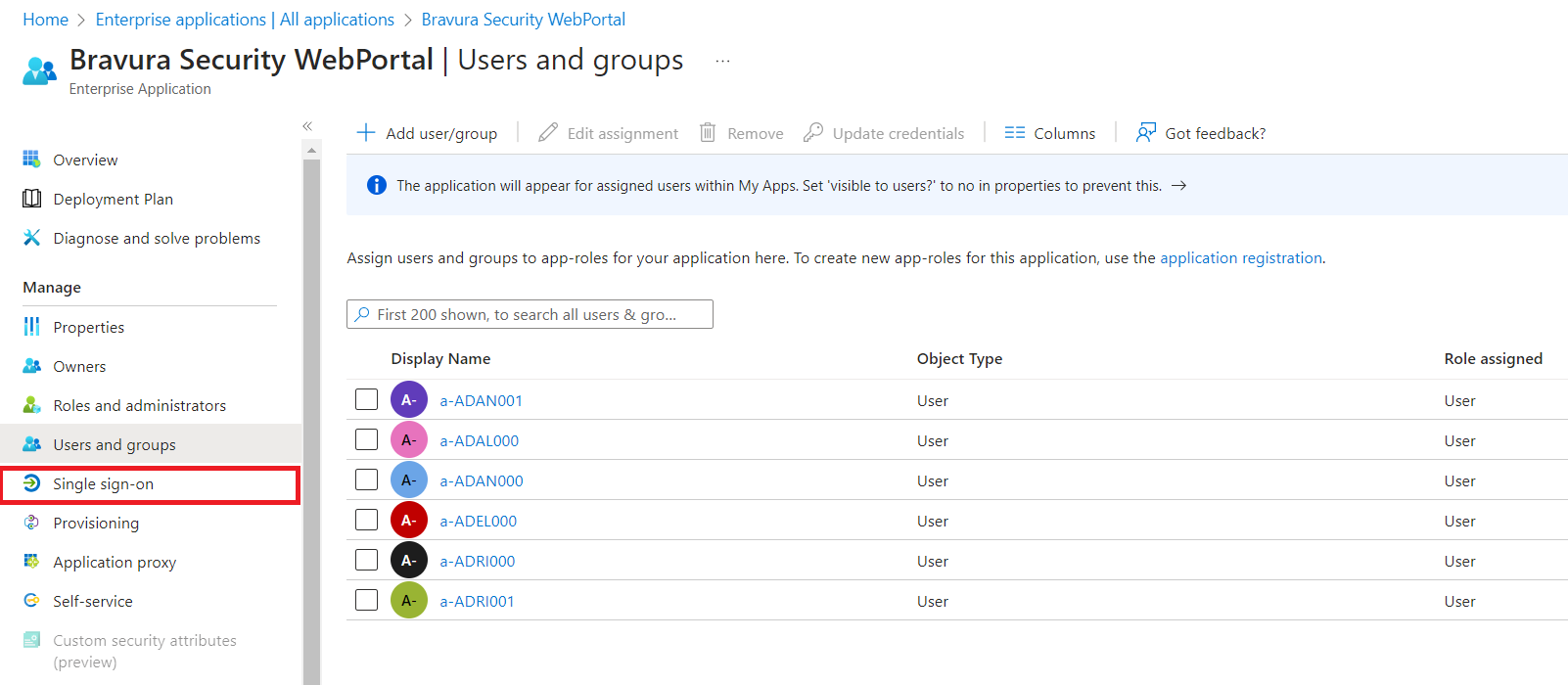Click the Columns list icon
1568x685 pixels.
click(1015, 132)
